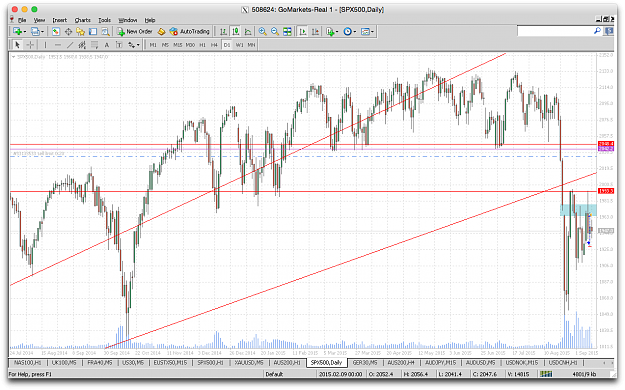Expand the Profiles dropdown arrow
The image size is (625, 390).
click(43, 32)
